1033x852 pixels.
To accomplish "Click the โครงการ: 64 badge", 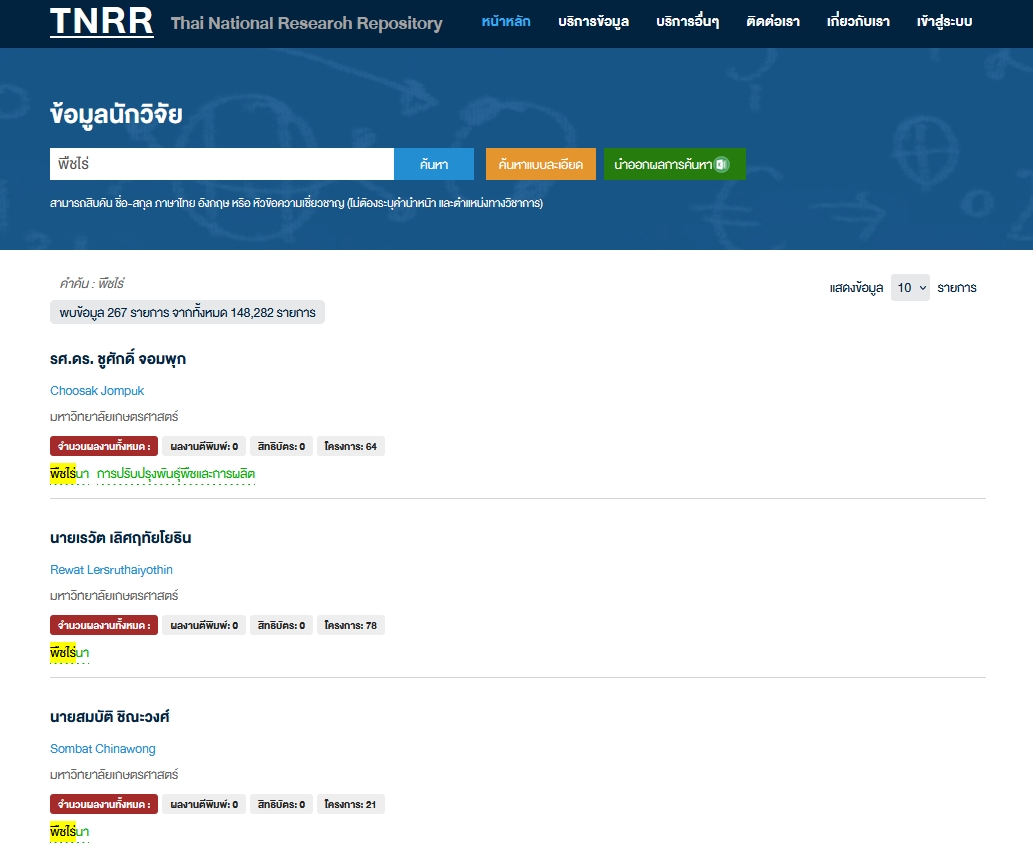I will click(350, 446).
